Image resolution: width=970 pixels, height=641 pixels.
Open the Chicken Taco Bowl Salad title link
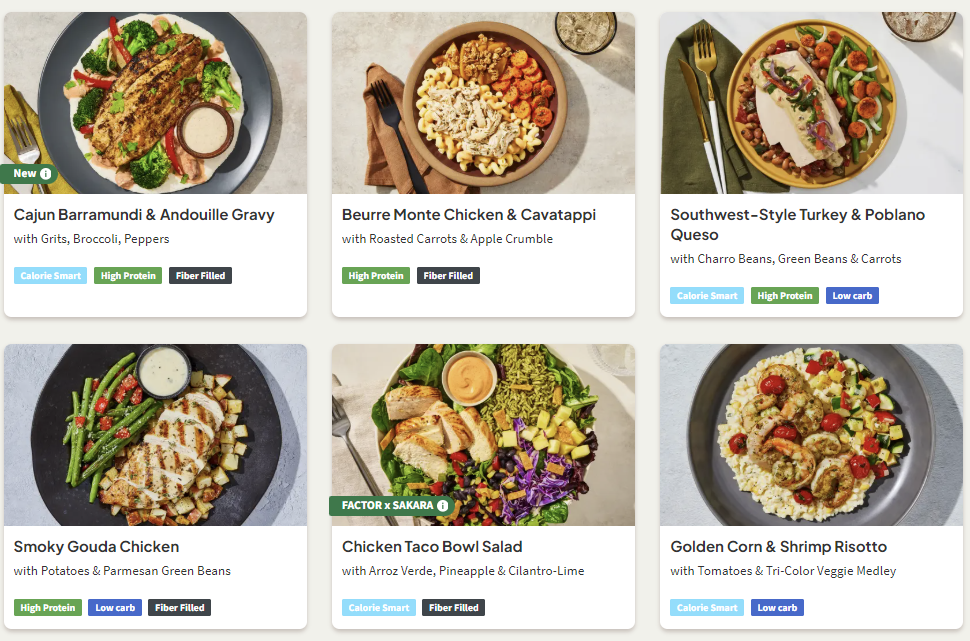tap(432, 547)
